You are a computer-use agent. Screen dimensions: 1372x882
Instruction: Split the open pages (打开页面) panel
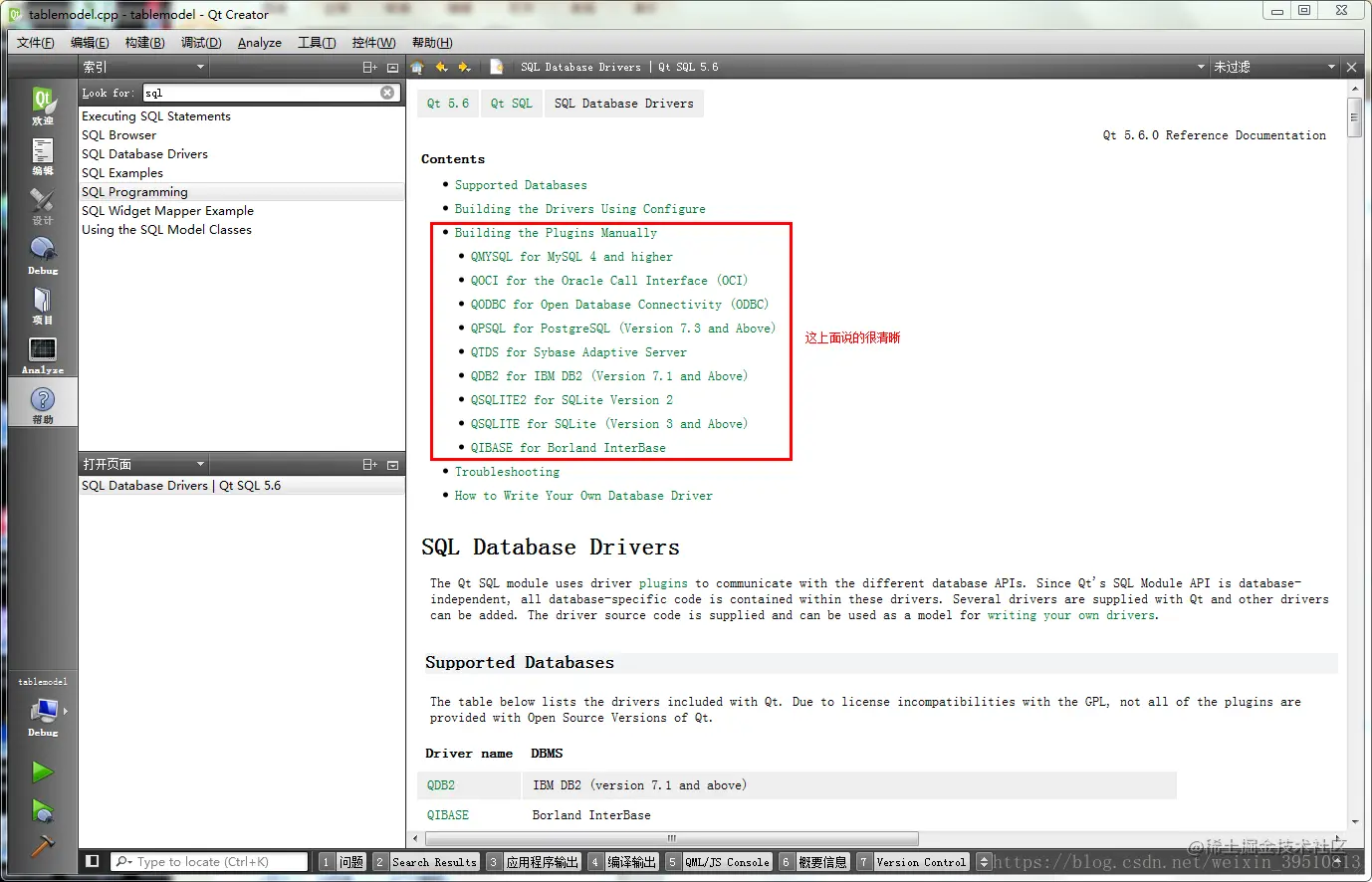coord(369,464)
